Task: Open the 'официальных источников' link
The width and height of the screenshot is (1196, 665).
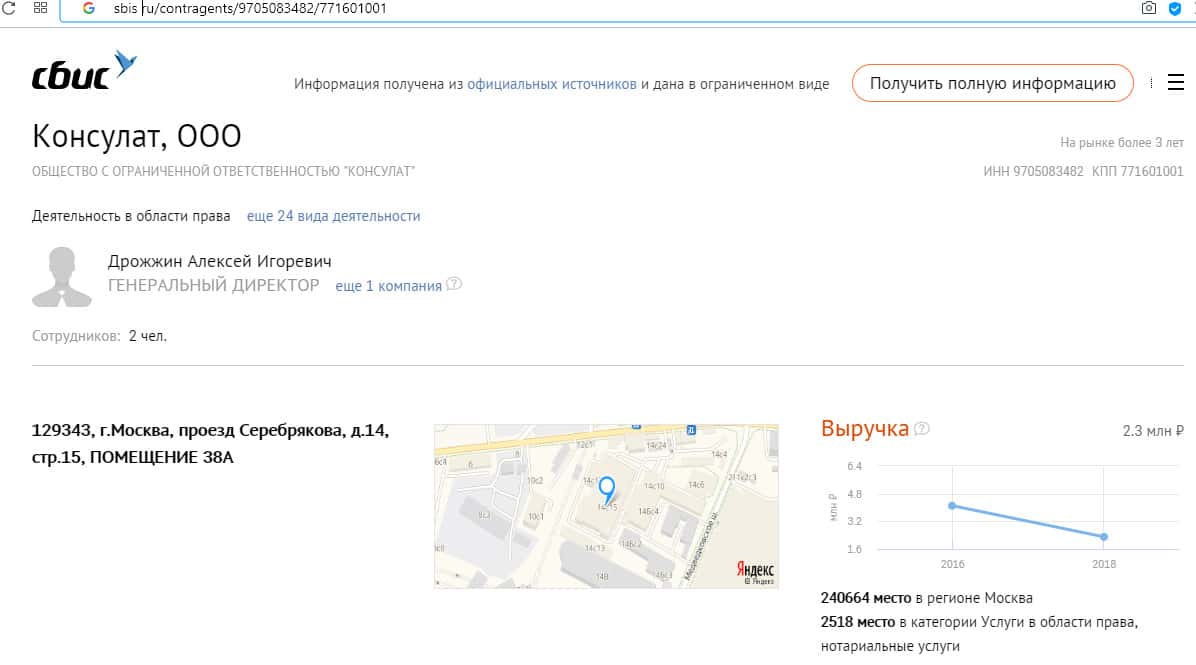Action: [x=551, y=84]
